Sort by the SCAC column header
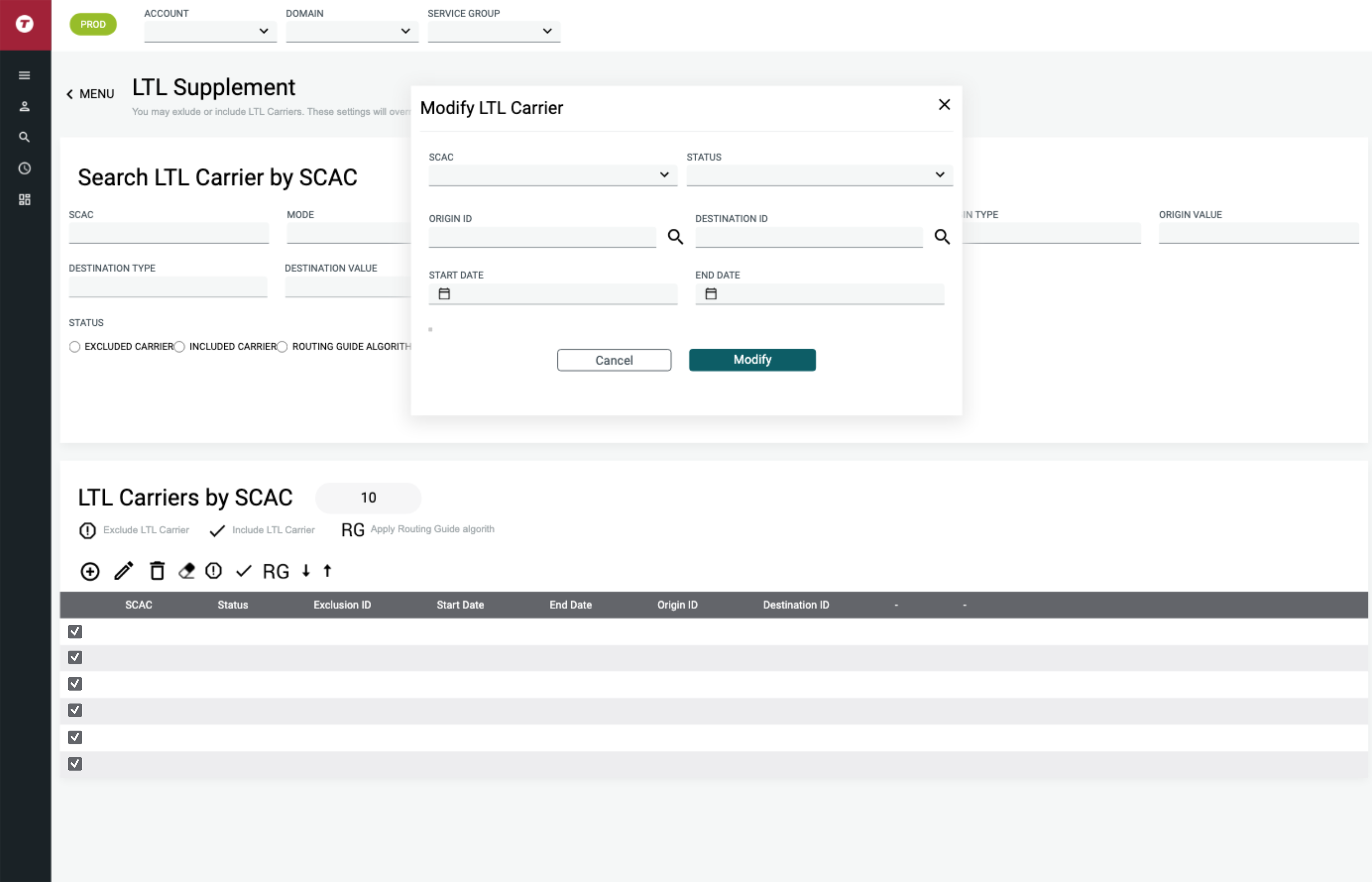The width and height of the screenshot is (1372, 882). click(x=139, y=605)
